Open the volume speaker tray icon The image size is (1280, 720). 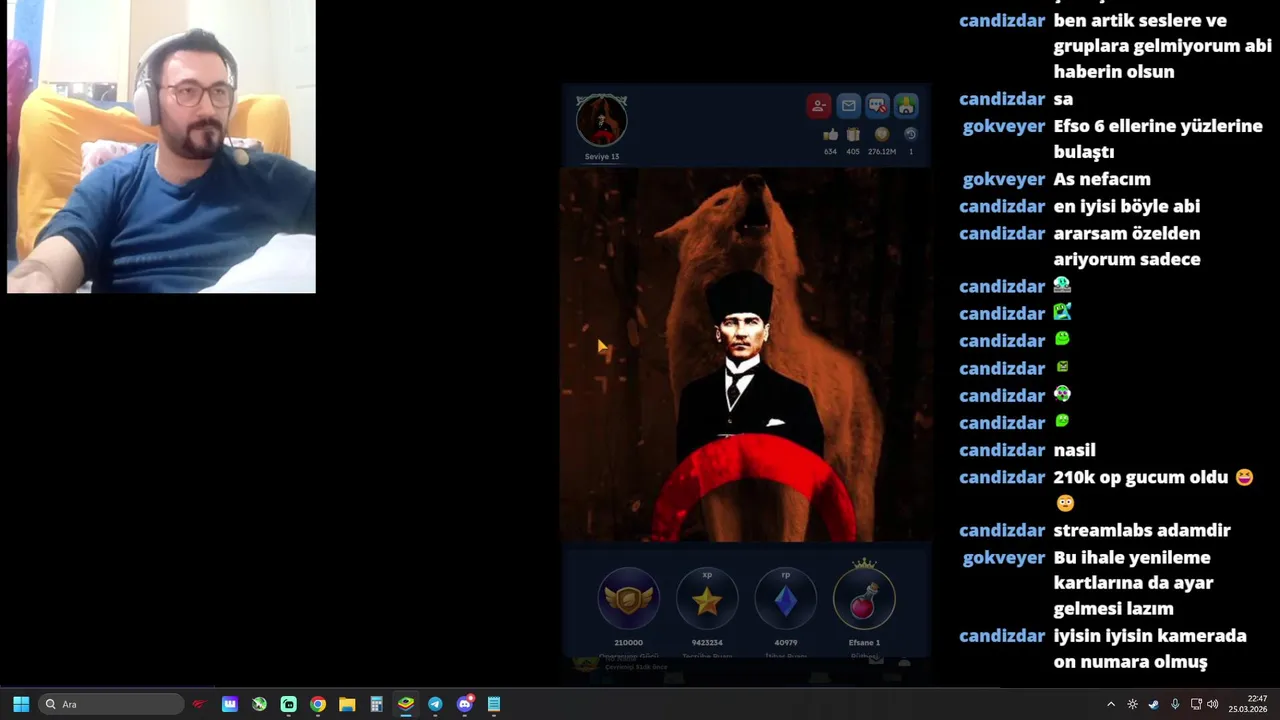tap(1213, 704)
